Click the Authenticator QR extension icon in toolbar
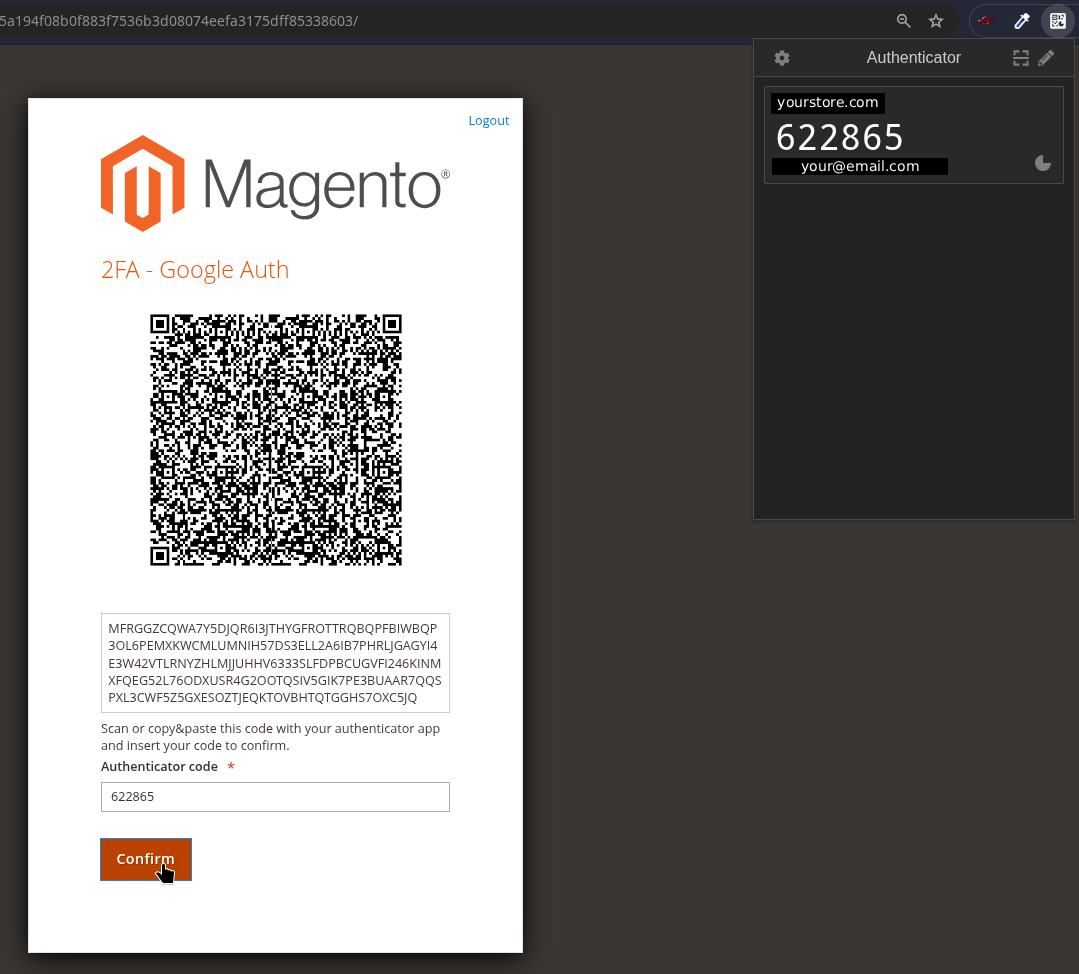Viewport: 1079px width, 974px height. [x=1058, y=21]
